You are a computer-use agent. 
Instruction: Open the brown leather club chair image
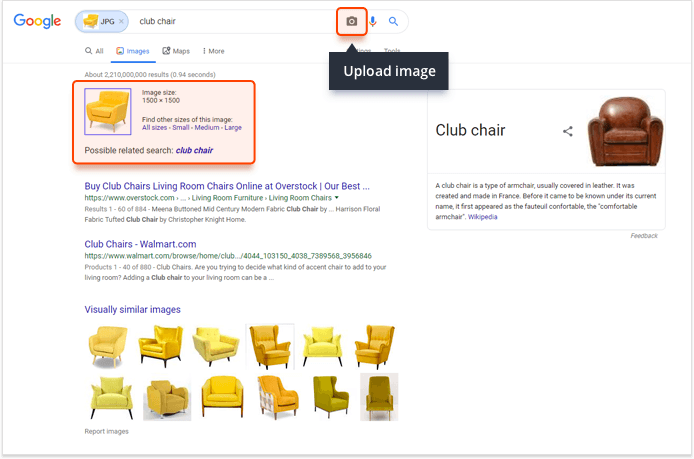[x=625, y=131]
